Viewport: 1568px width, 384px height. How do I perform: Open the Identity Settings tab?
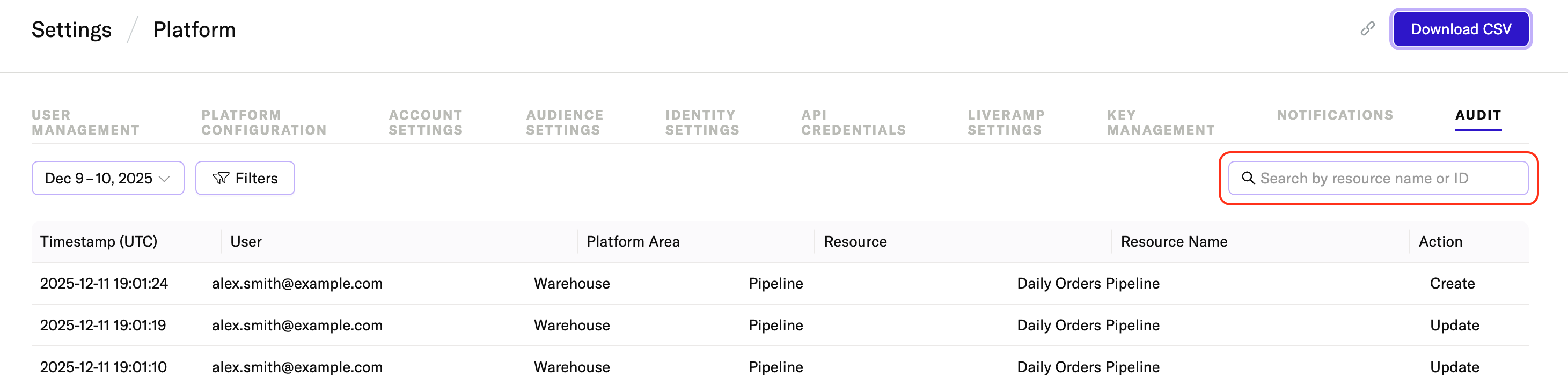[702, 122]
